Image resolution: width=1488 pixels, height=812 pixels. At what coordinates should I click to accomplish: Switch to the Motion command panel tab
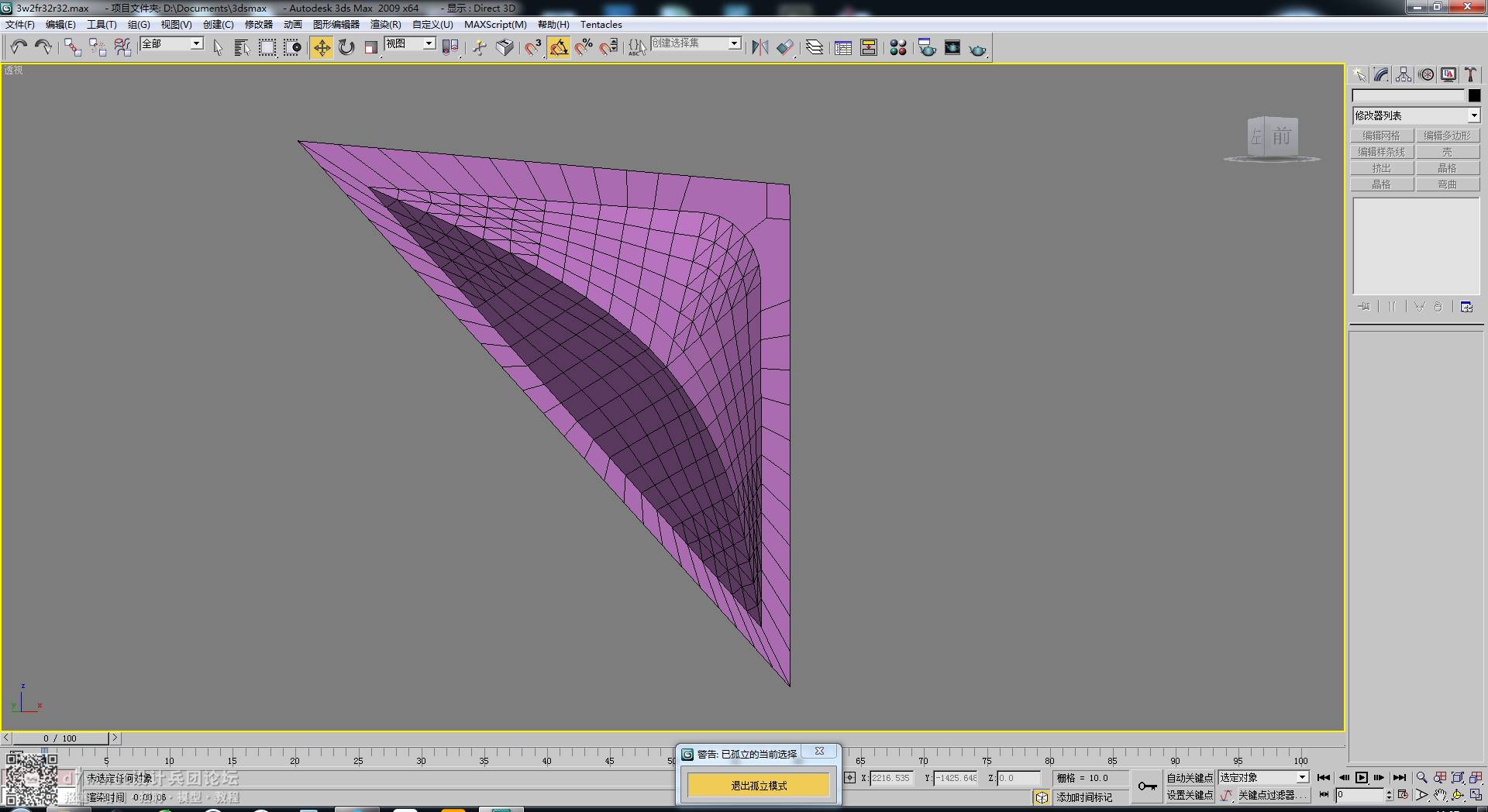point(1426,74)
